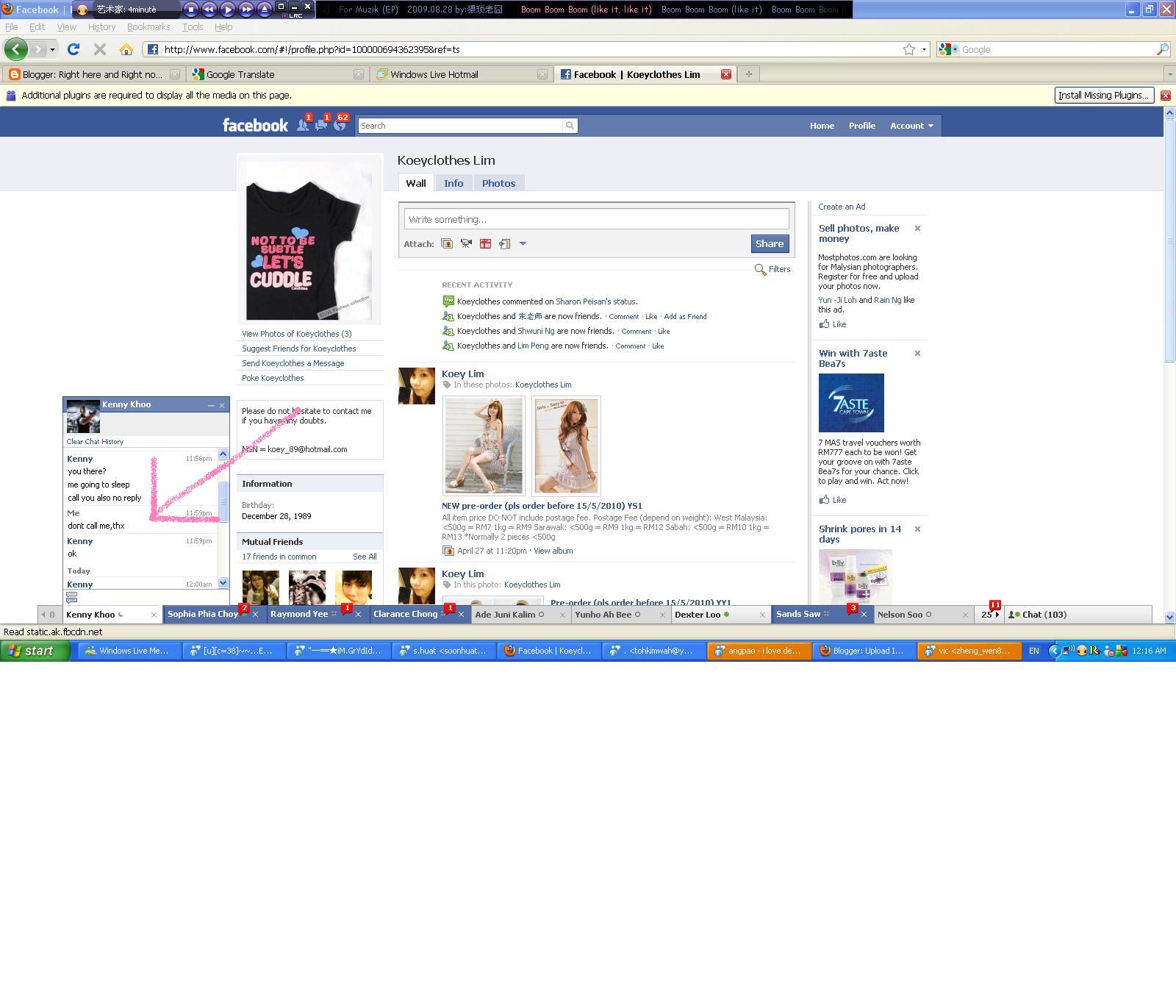Go to Facebook Home
Viewport: 1176px width, 1008px height.
(822, 126)
